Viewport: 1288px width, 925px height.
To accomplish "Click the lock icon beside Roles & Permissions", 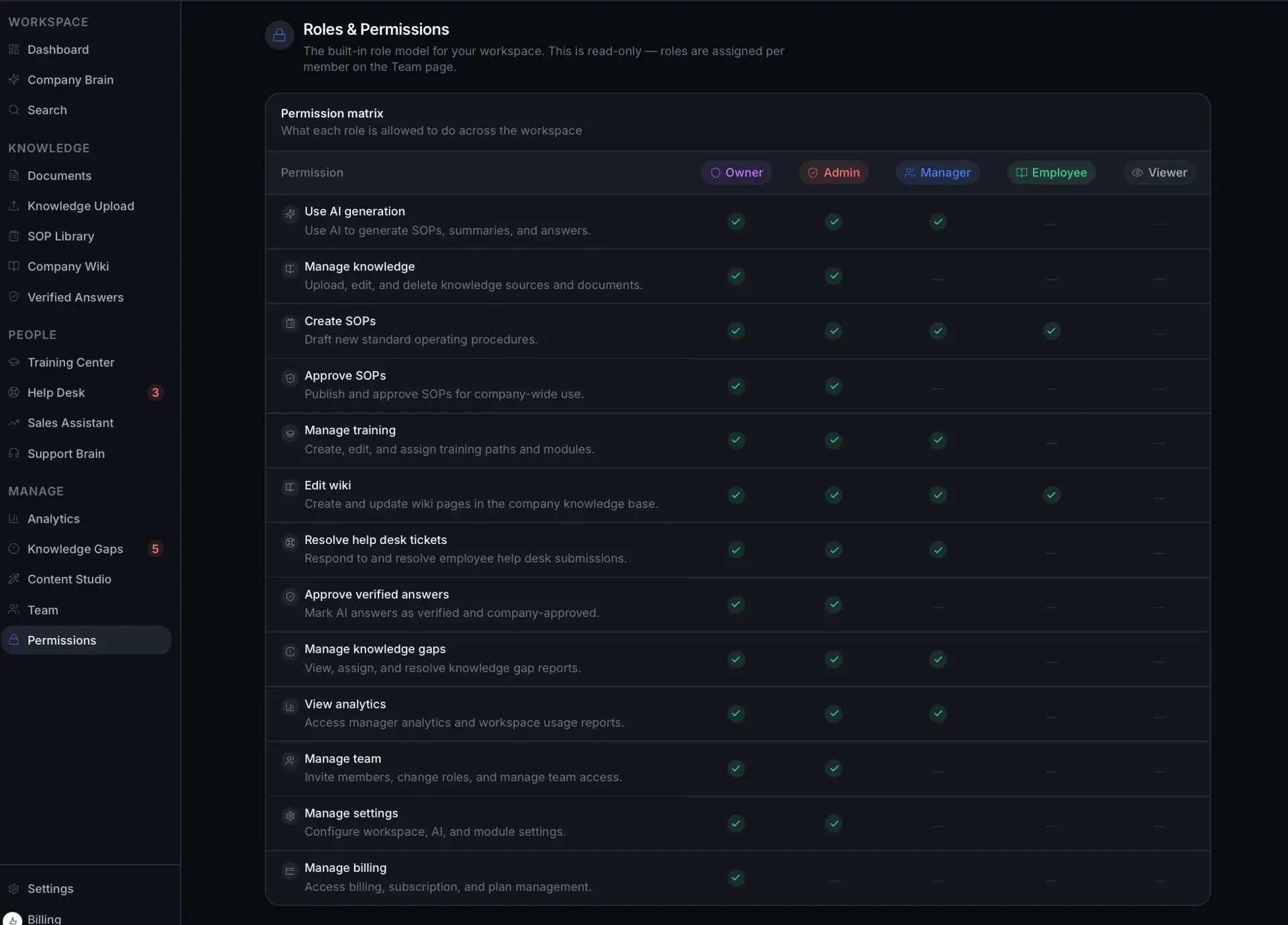I will 280,35.
